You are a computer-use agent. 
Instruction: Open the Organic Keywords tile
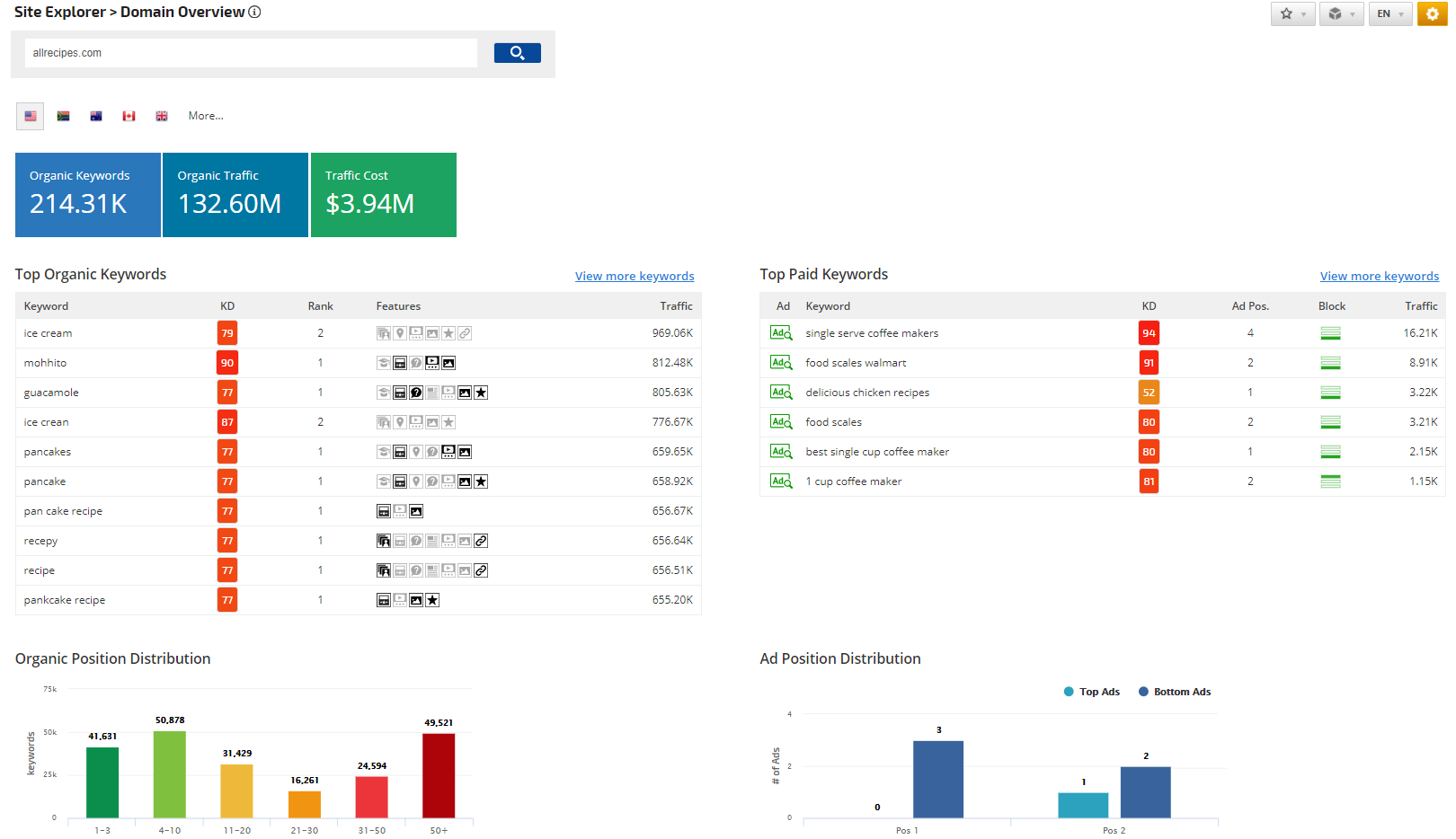coord(88,195)
